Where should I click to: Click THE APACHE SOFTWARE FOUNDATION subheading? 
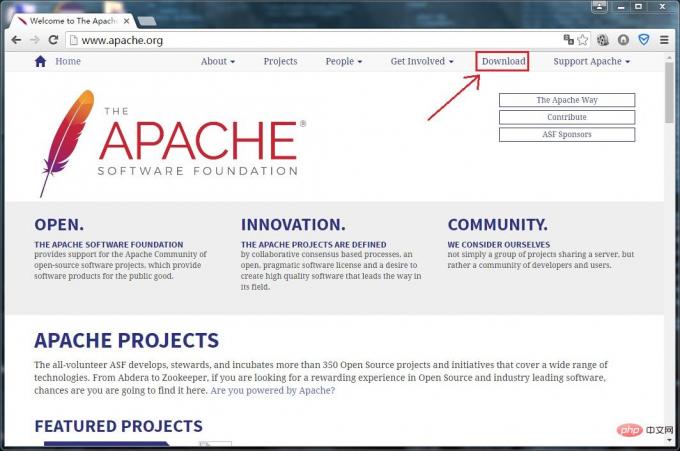(x=109, y=245)
